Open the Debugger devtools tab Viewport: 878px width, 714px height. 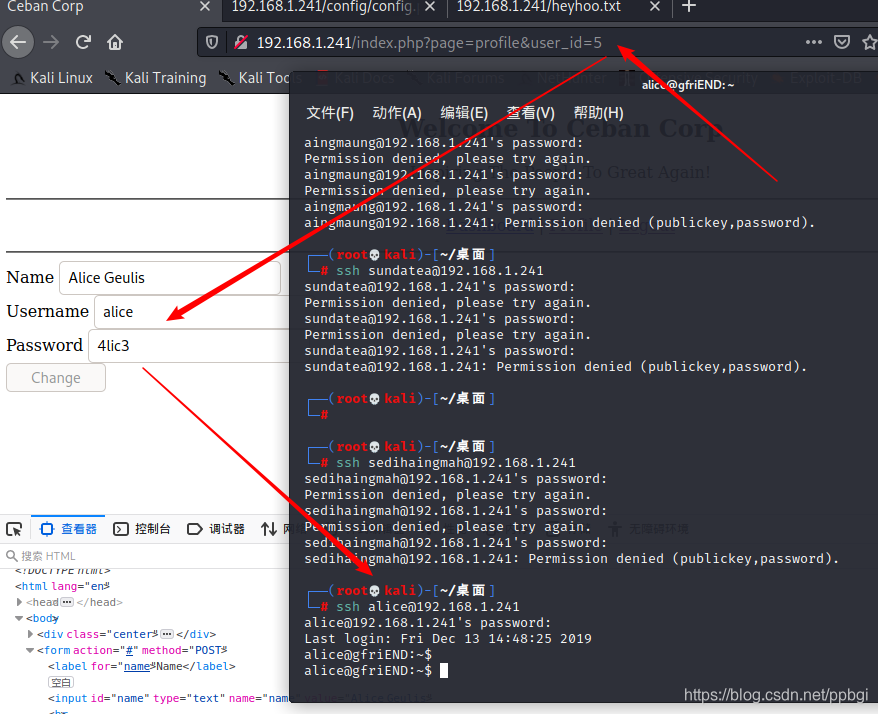[x=216, y=529]
